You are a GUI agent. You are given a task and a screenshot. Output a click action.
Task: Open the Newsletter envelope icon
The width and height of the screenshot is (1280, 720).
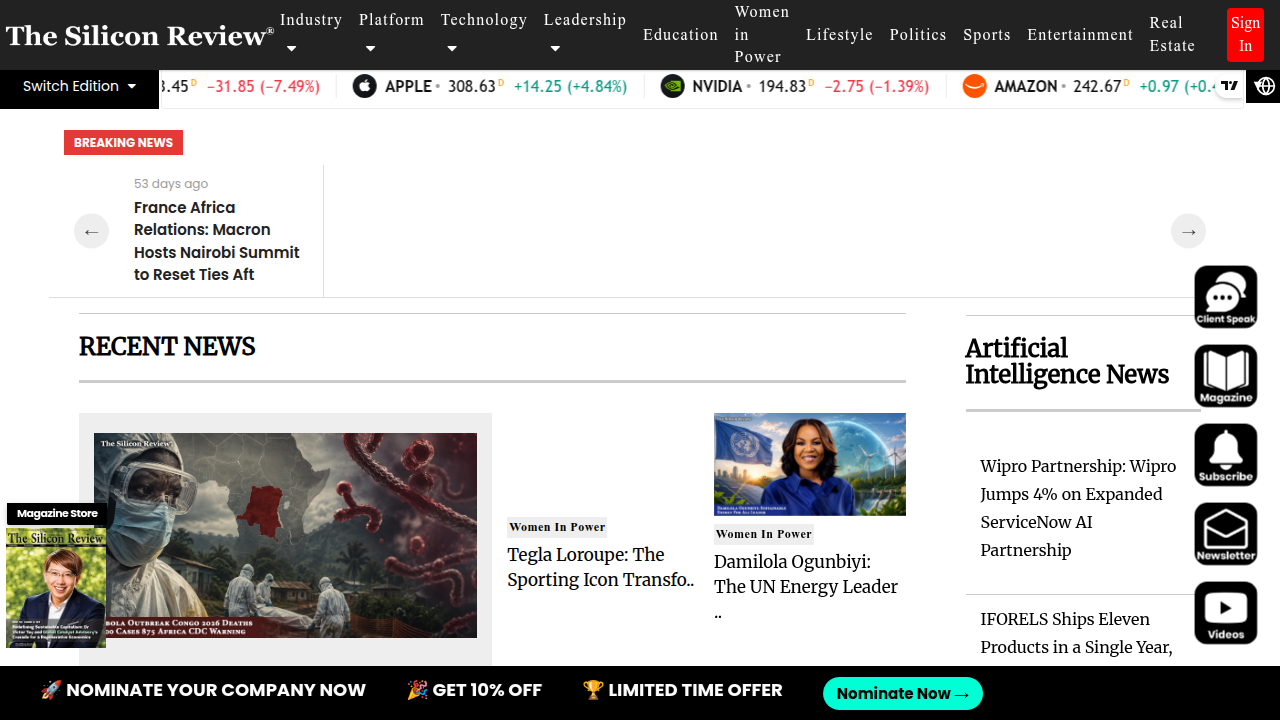[x=1226, y=534]
